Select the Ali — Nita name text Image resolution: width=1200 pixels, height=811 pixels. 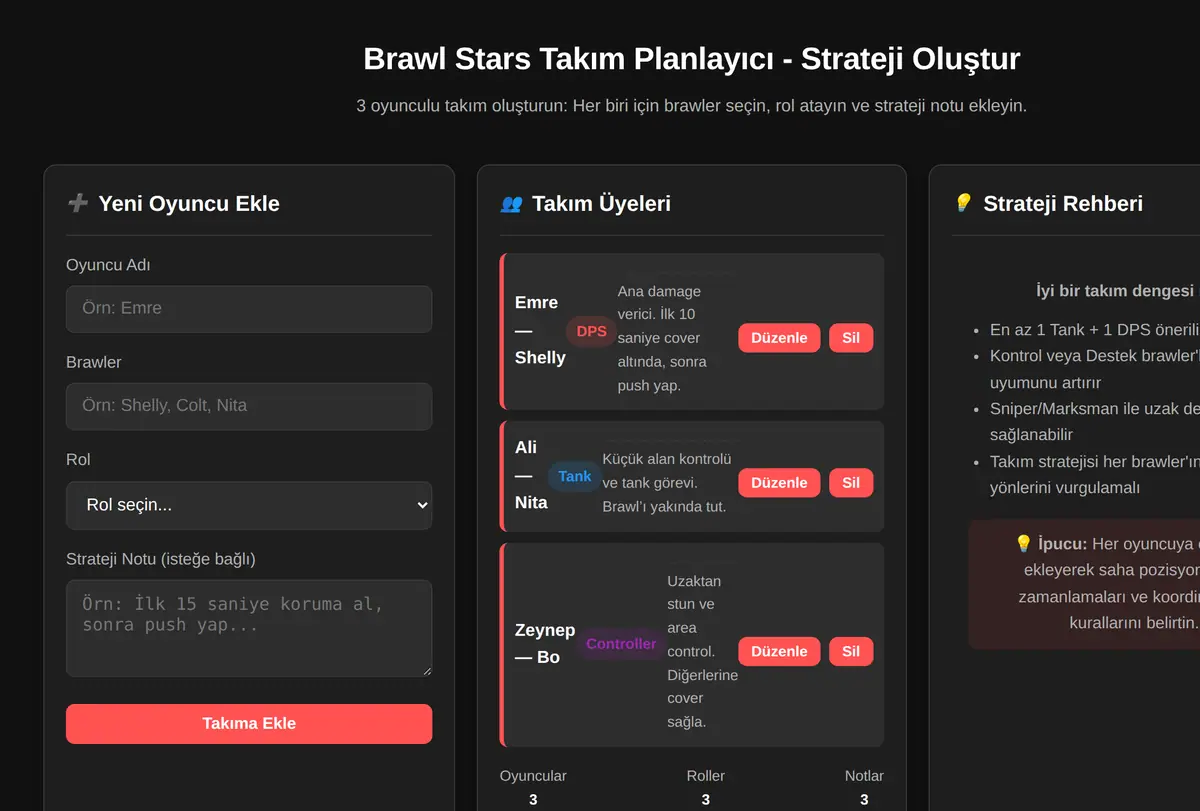tap(531, 475)
